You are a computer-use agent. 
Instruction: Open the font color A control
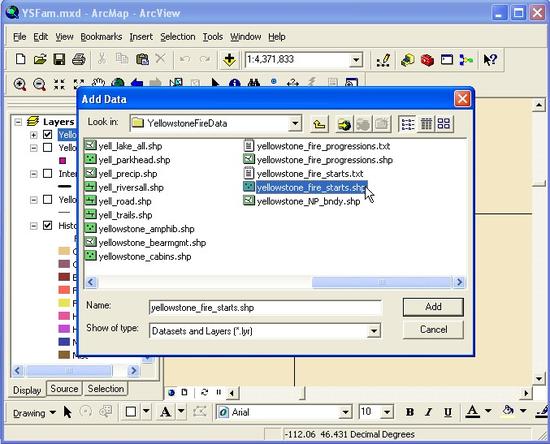click(472, 412)
